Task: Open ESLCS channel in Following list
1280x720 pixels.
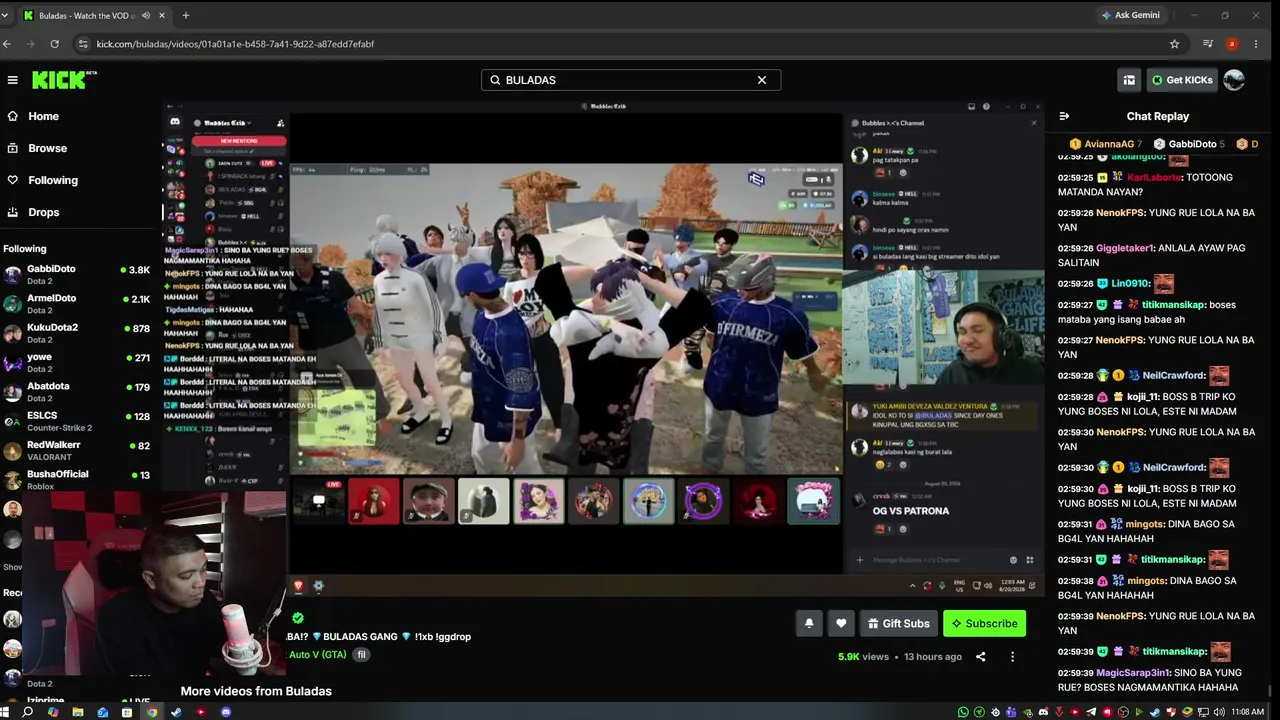Action: (x=78, y=421)
